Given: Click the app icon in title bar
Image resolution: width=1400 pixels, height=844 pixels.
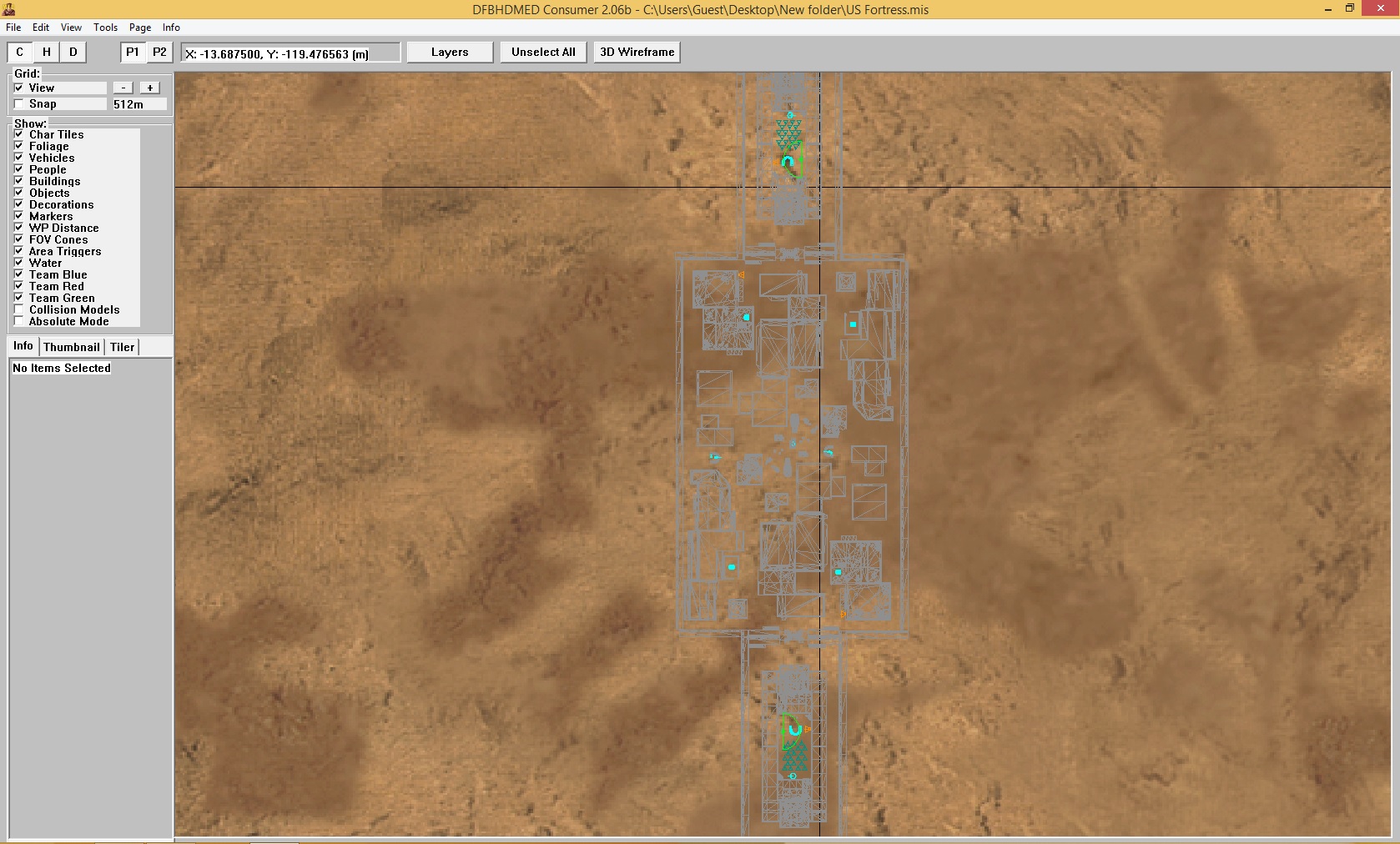Looking at the screenshot, I should (9, 9).
